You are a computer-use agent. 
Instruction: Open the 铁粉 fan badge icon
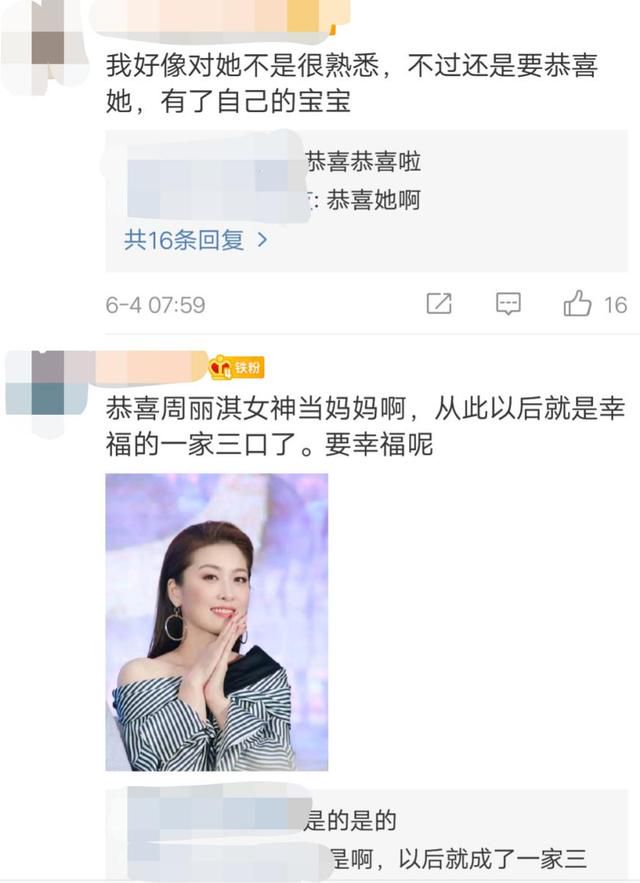(236, 368)
